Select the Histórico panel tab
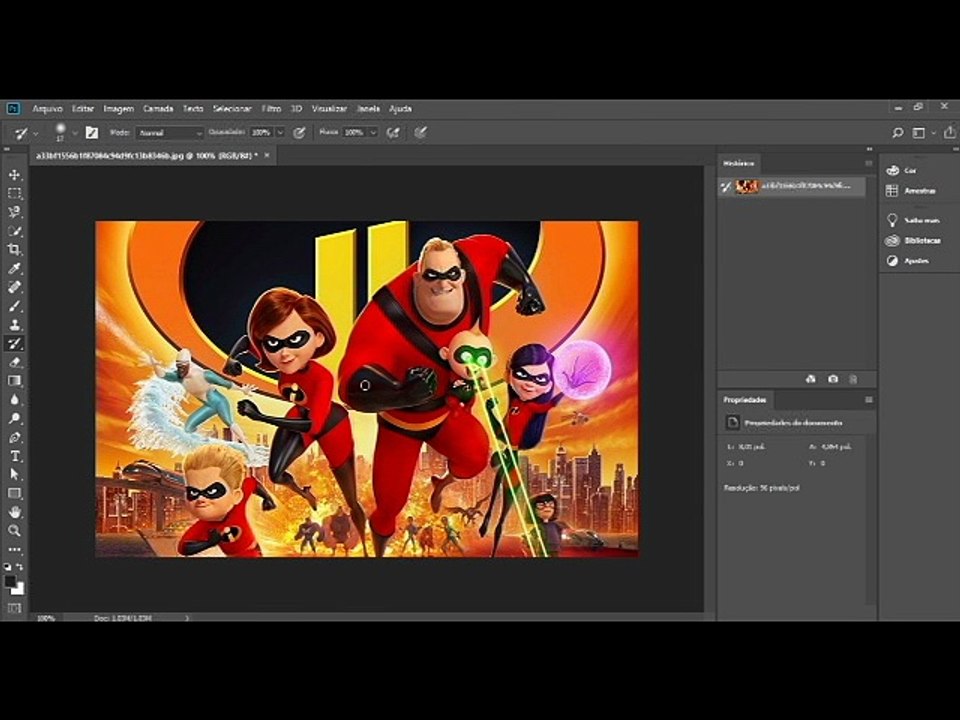This screenshot has height=720, width=960. click(x=738, y=163)
